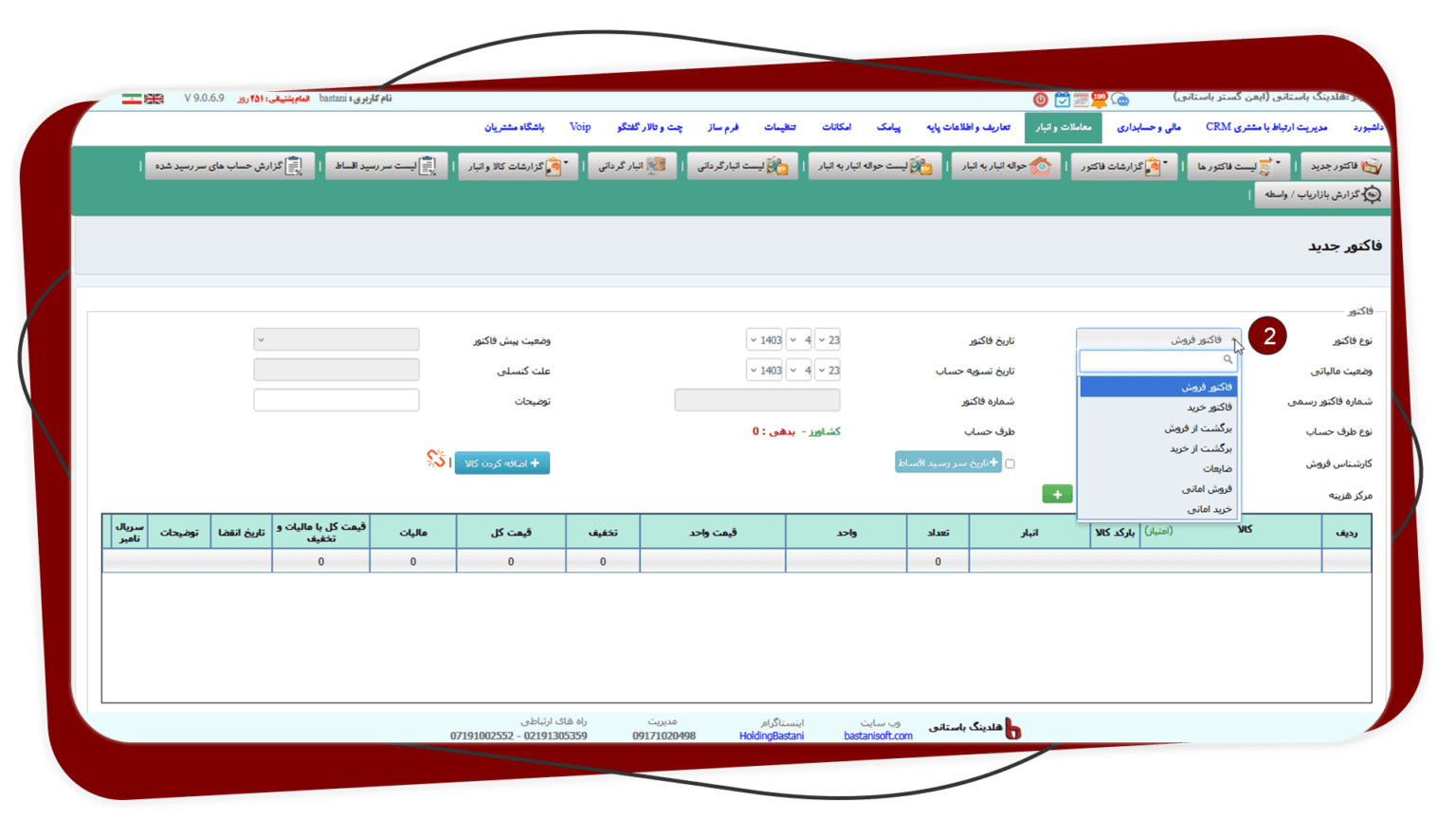This screenshot has width=1456, height=819.
Task: Open the تنظیمات menu
Action: click(x=780, y=127)
